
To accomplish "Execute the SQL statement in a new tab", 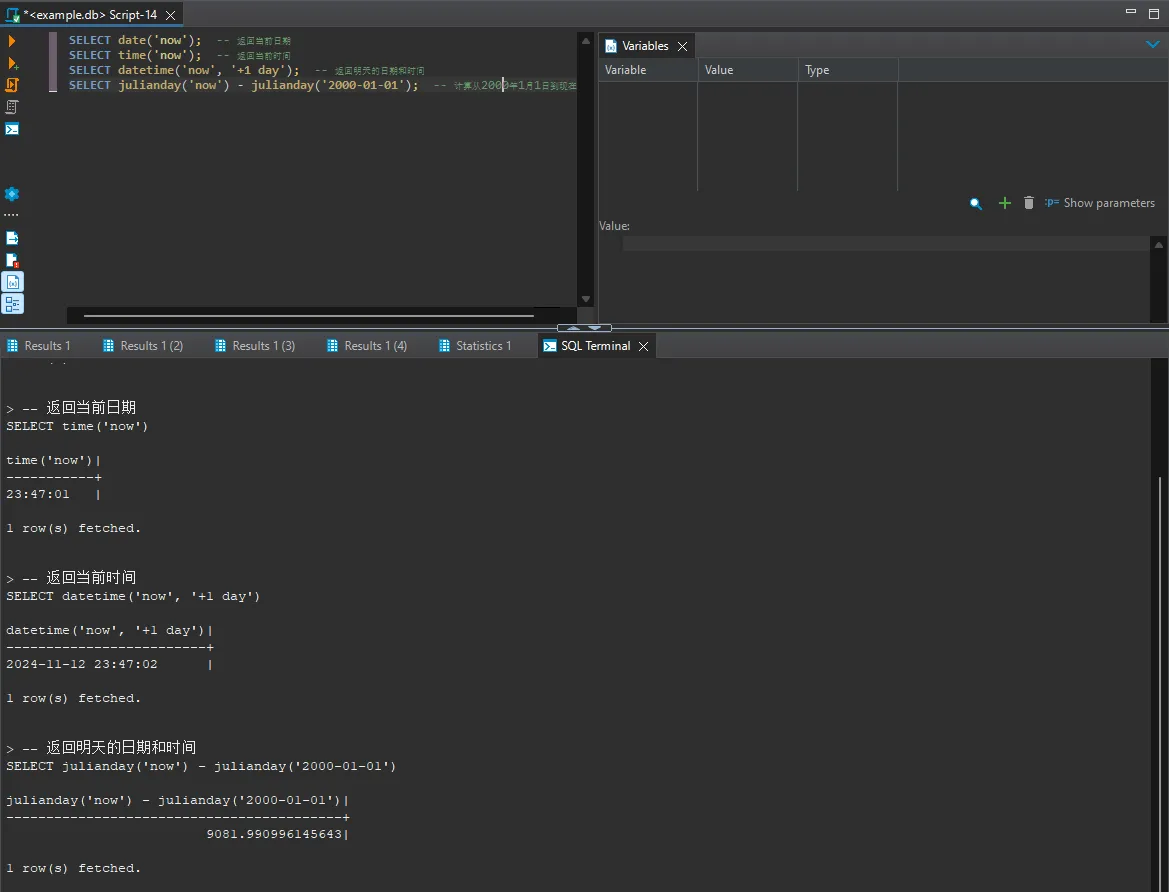I will tap(13, 63).
